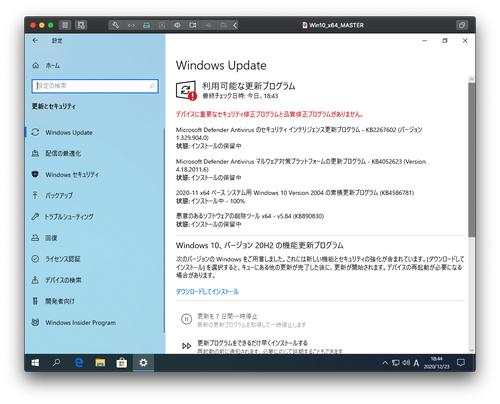The height and width of the screenshot is (404, 500).
Task: Click the settings search field
Action: click(x=95, y=86)
